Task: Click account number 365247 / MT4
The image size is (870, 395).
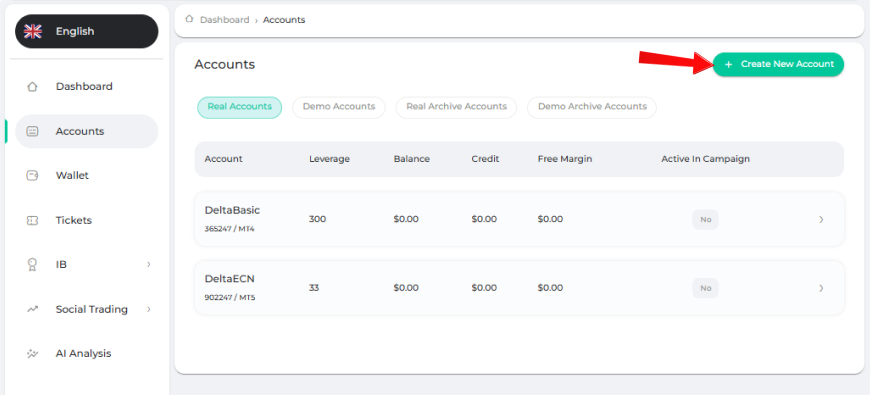Action: (230, 229)
